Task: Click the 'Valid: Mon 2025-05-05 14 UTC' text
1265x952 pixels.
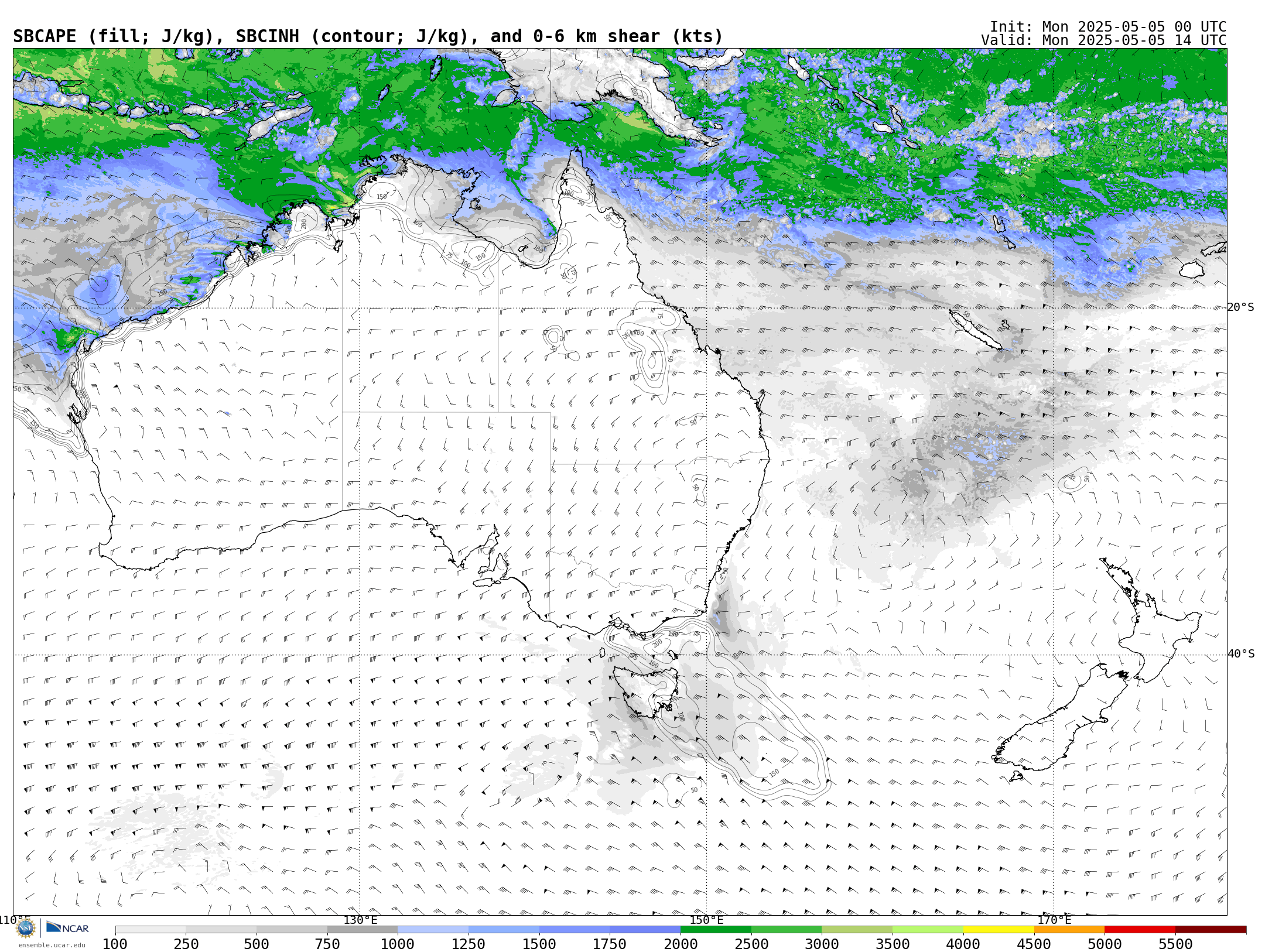Action: point(1103,40)
